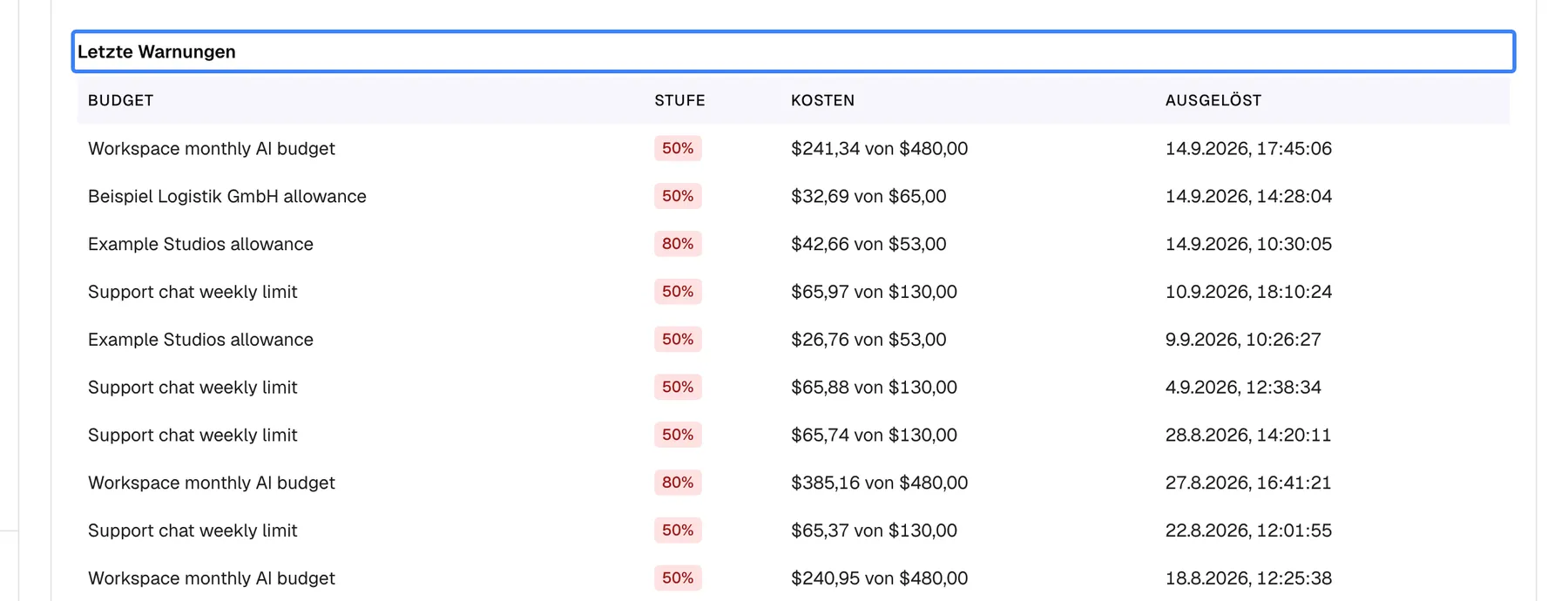Image resolution: width=1568 pixels, height=601 pixels.
Task: Select cost $241,34 von $480,00
Action: [879, 148]
